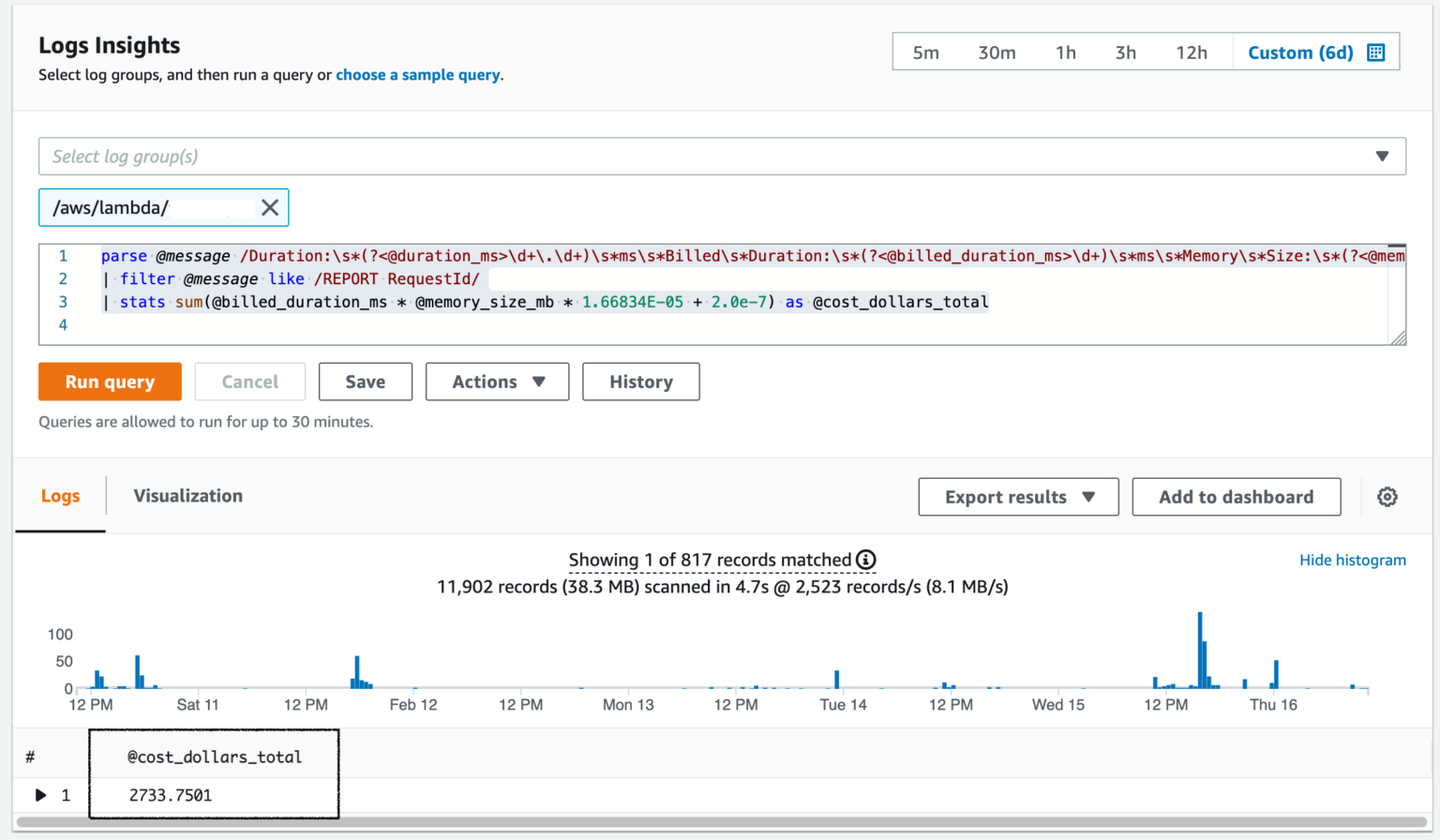The image size is (1440, 840).
Task: Click the choose a sample query link
Action: [417, 75]
